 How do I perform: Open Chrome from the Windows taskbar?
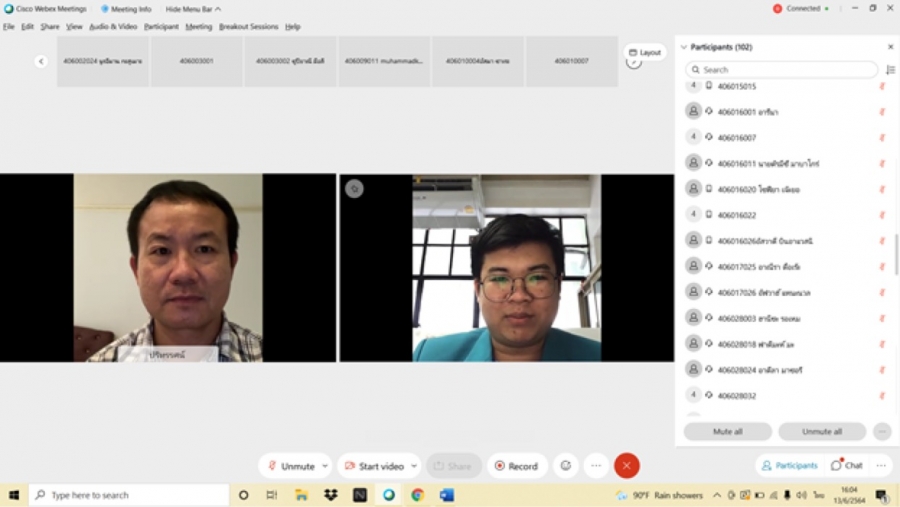(417, 495)
